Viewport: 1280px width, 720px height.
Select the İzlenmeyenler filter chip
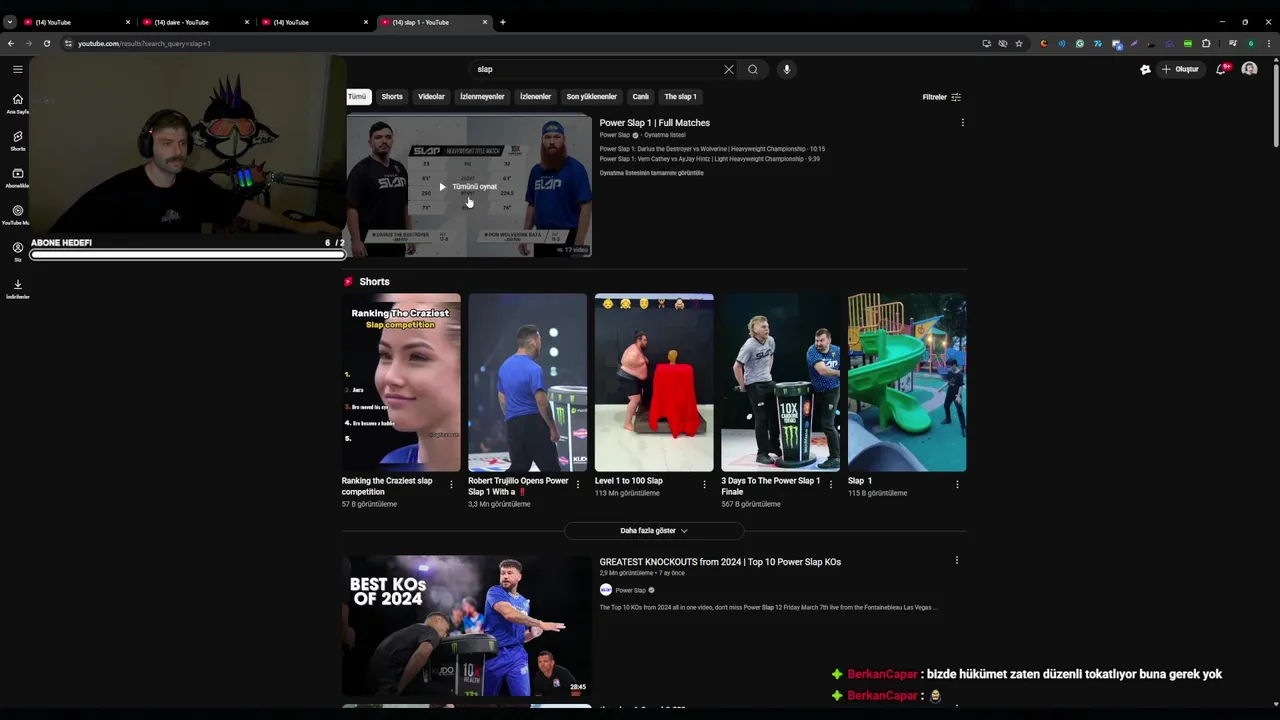point(482,97)
